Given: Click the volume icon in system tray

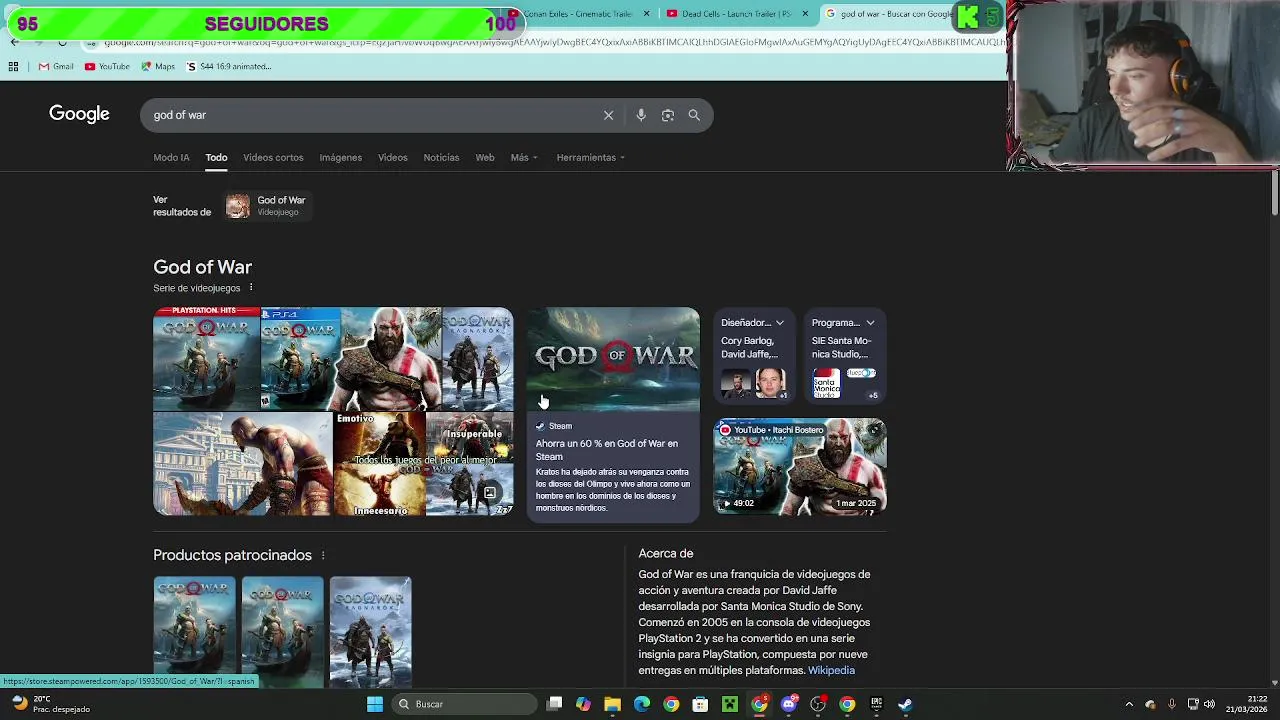Looking at the screenshot, I should [x=1210, y=704].
